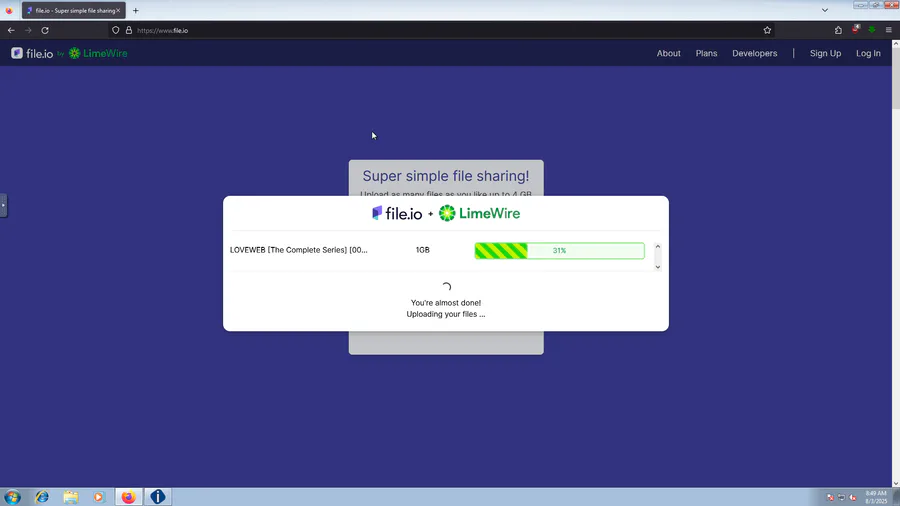Open the Windows Start menu
The height and width of the screenshot is (506, 900).
pyautogui.click(x=12, y=497)
